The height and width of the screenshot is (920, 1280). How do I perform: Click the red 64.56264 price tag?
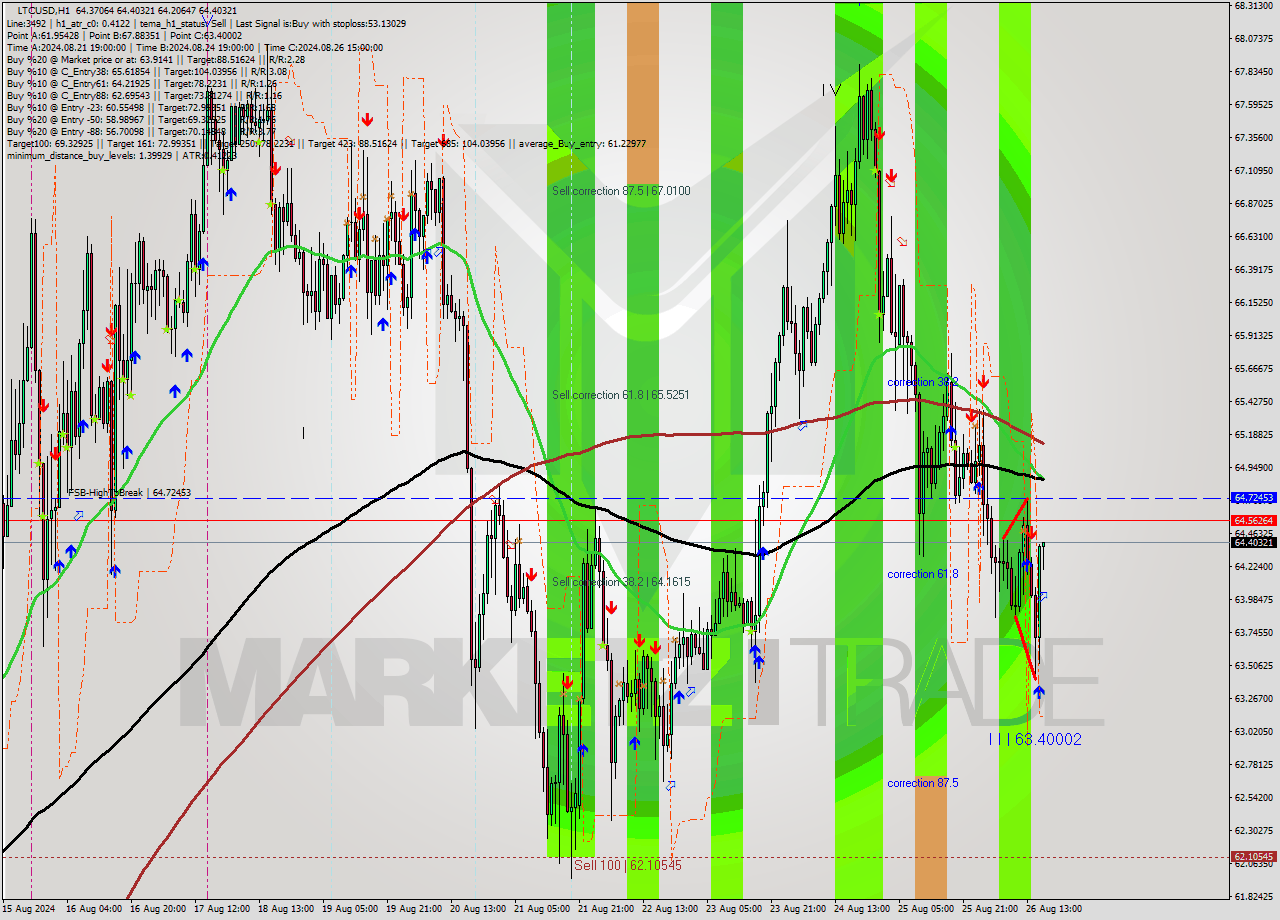(1254, 520)
